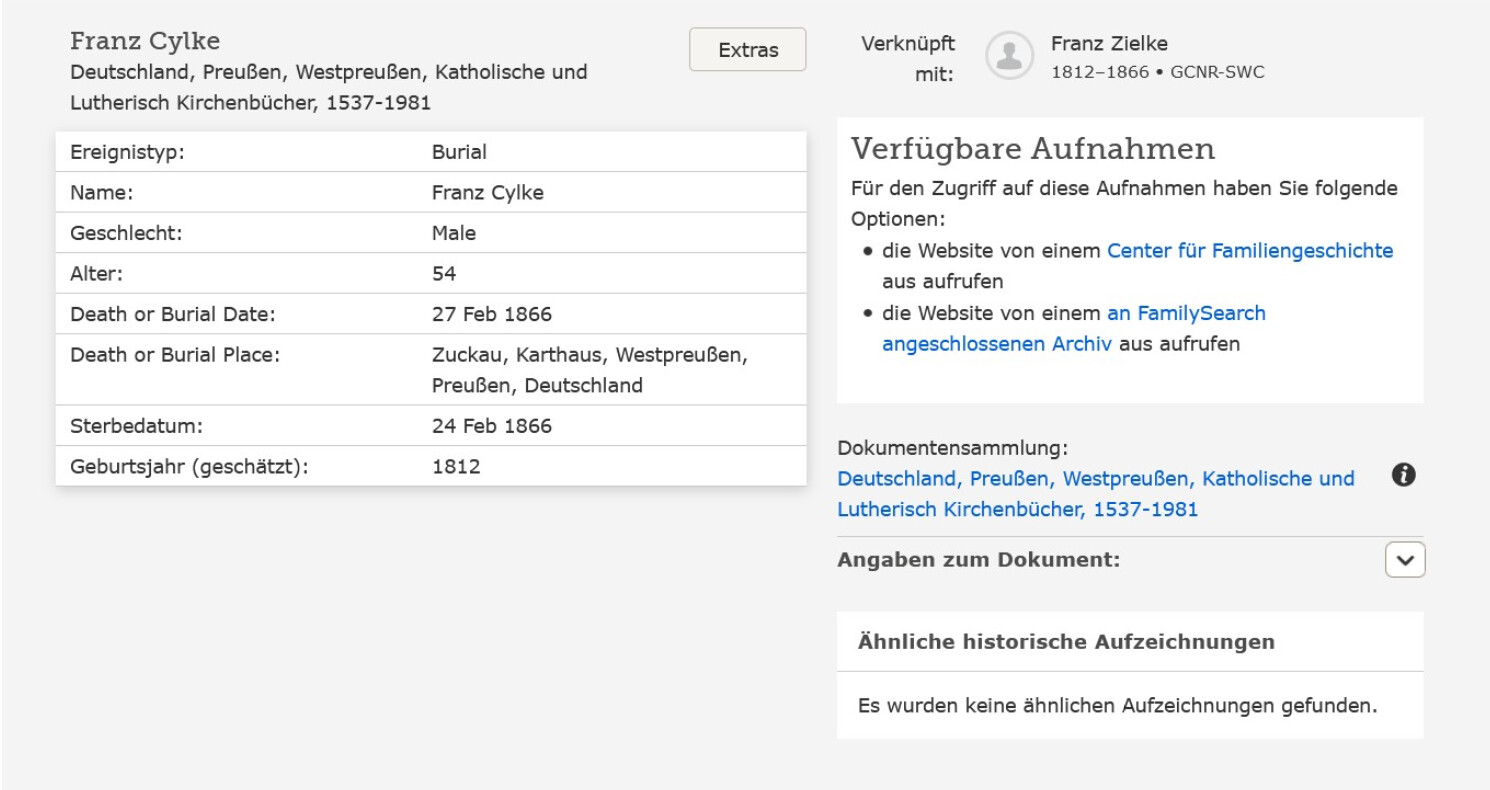Image resolution: width=1490 pixels, height=790 pixels.
Task: Select the Ereignistyp value Burial
Action: pyautogui.click(x=459, y=153)
